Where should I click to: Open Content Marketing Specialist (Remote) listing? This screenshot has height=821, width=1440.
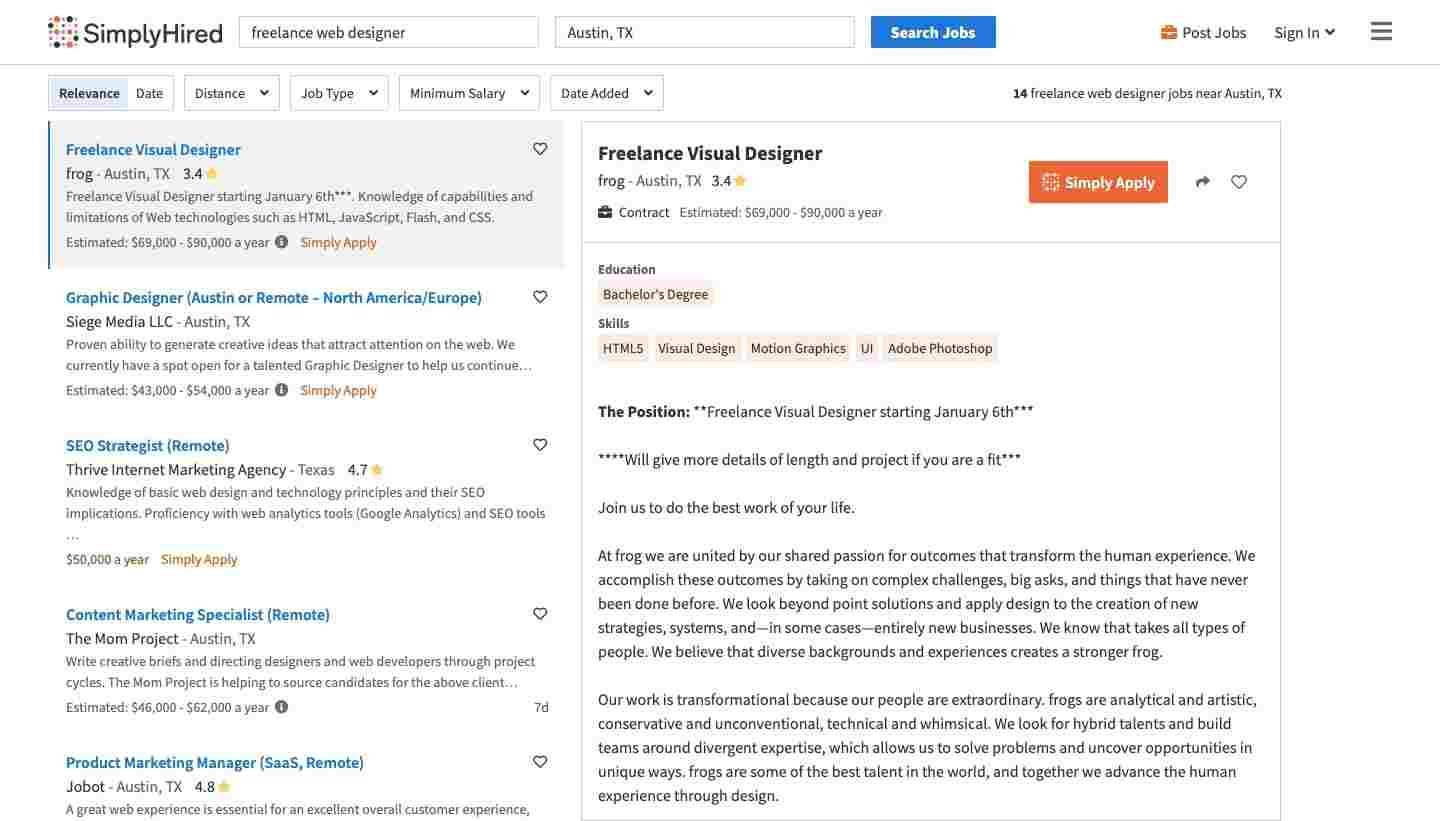pyautogui.click(x=198, y=614)
